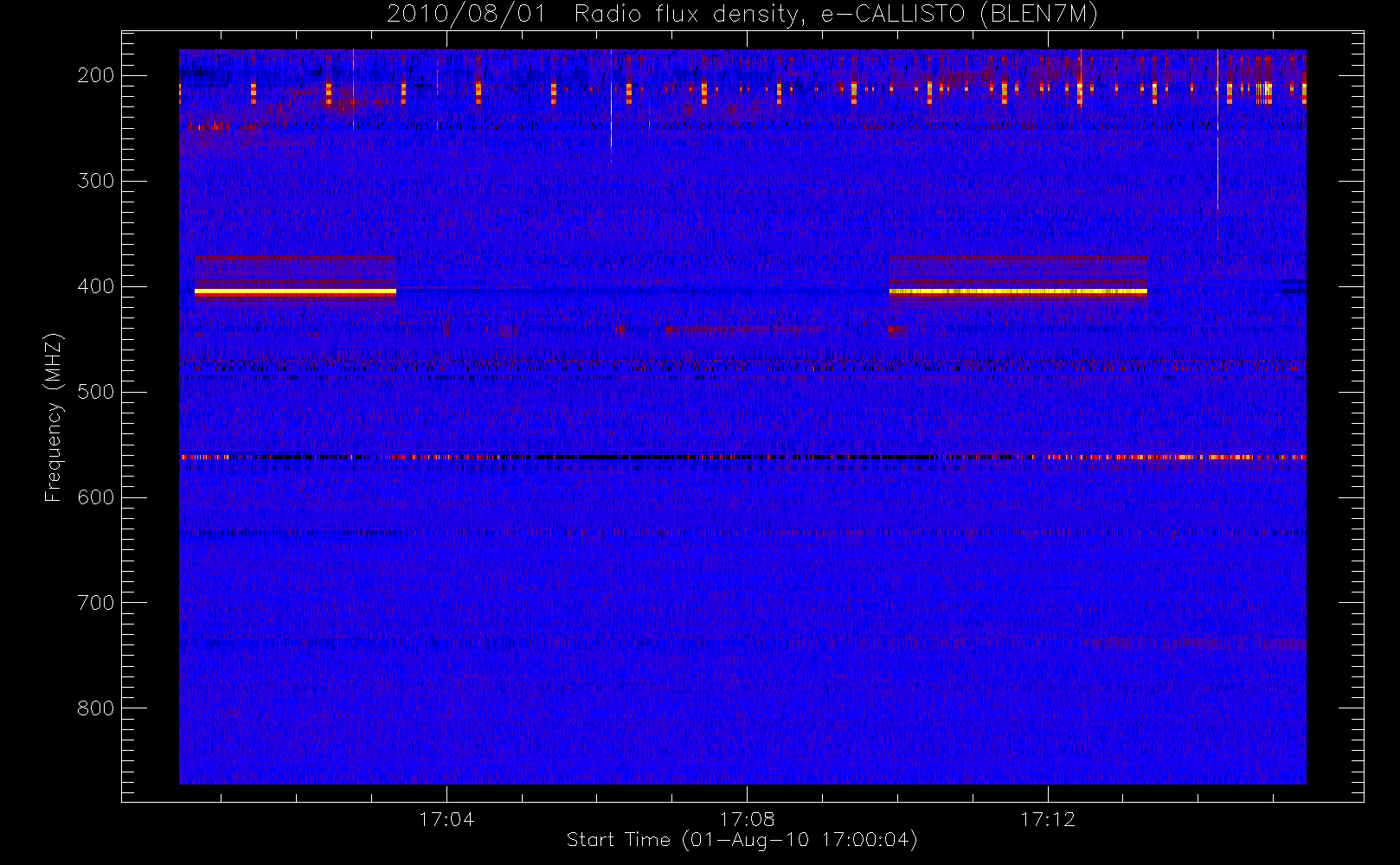
Task: Select the 800 frequency tick label
Action: [96, 708]
